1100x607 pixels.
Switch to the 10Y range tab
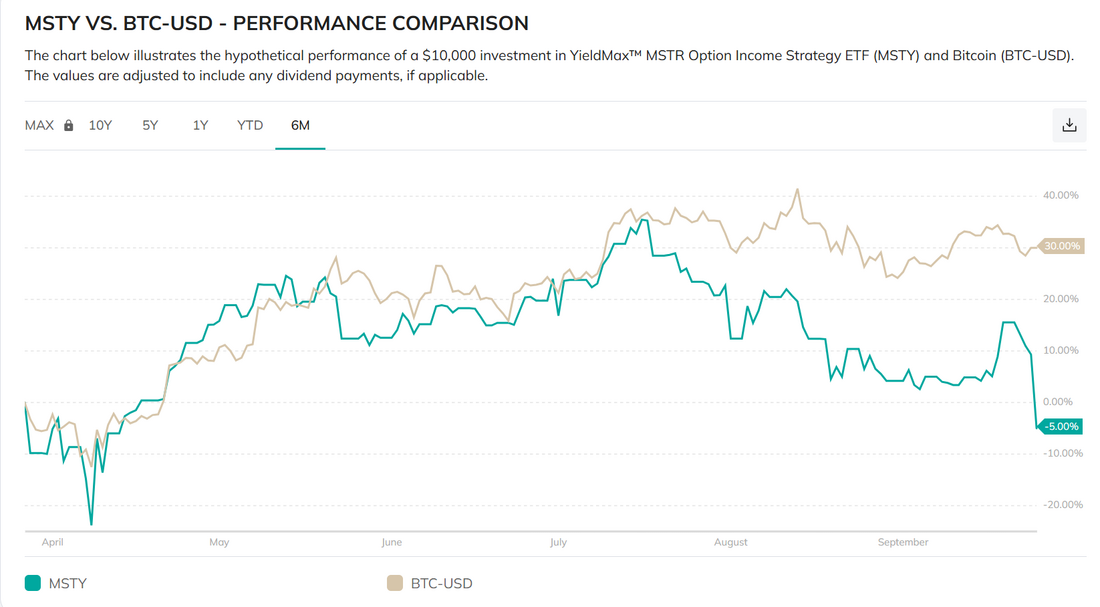101,125
